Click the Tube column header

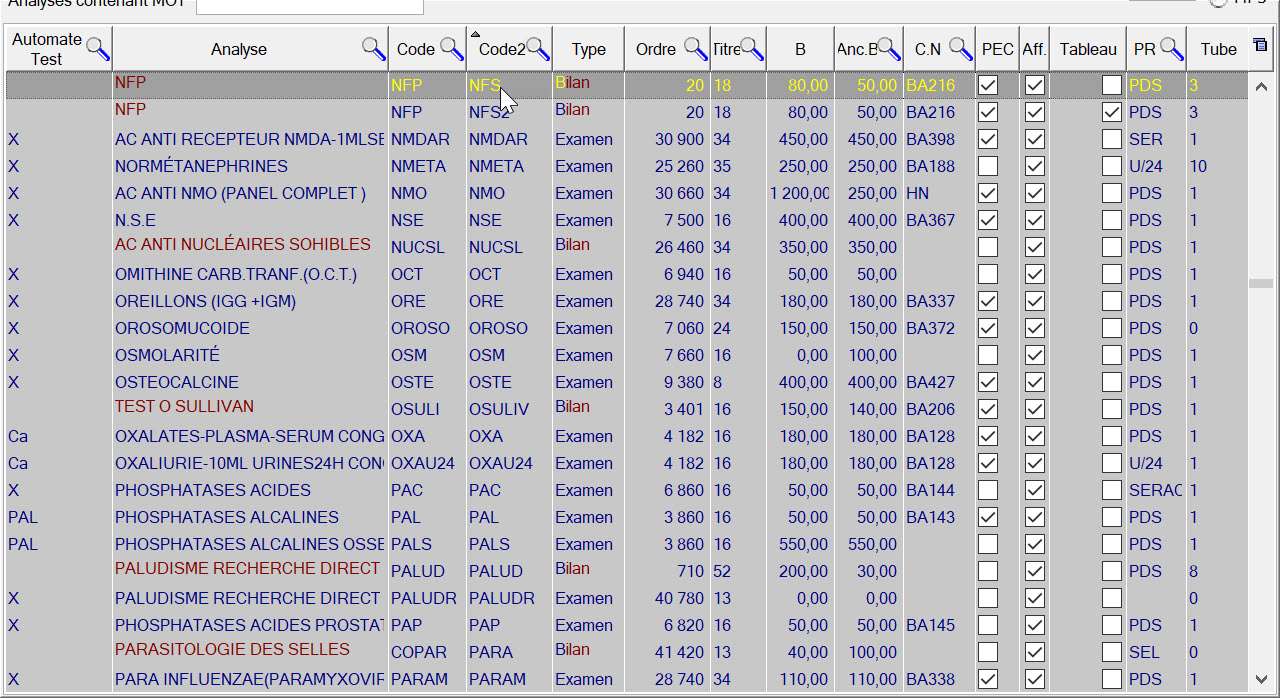click(x=1218, y=49)
